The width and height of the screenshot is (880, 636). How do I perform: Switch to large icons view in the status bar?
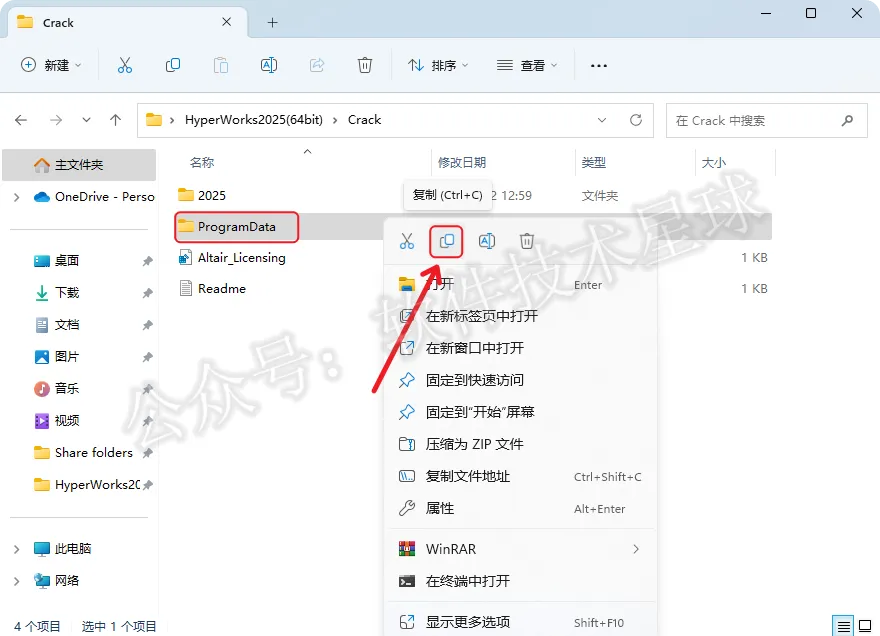[865, 626]
